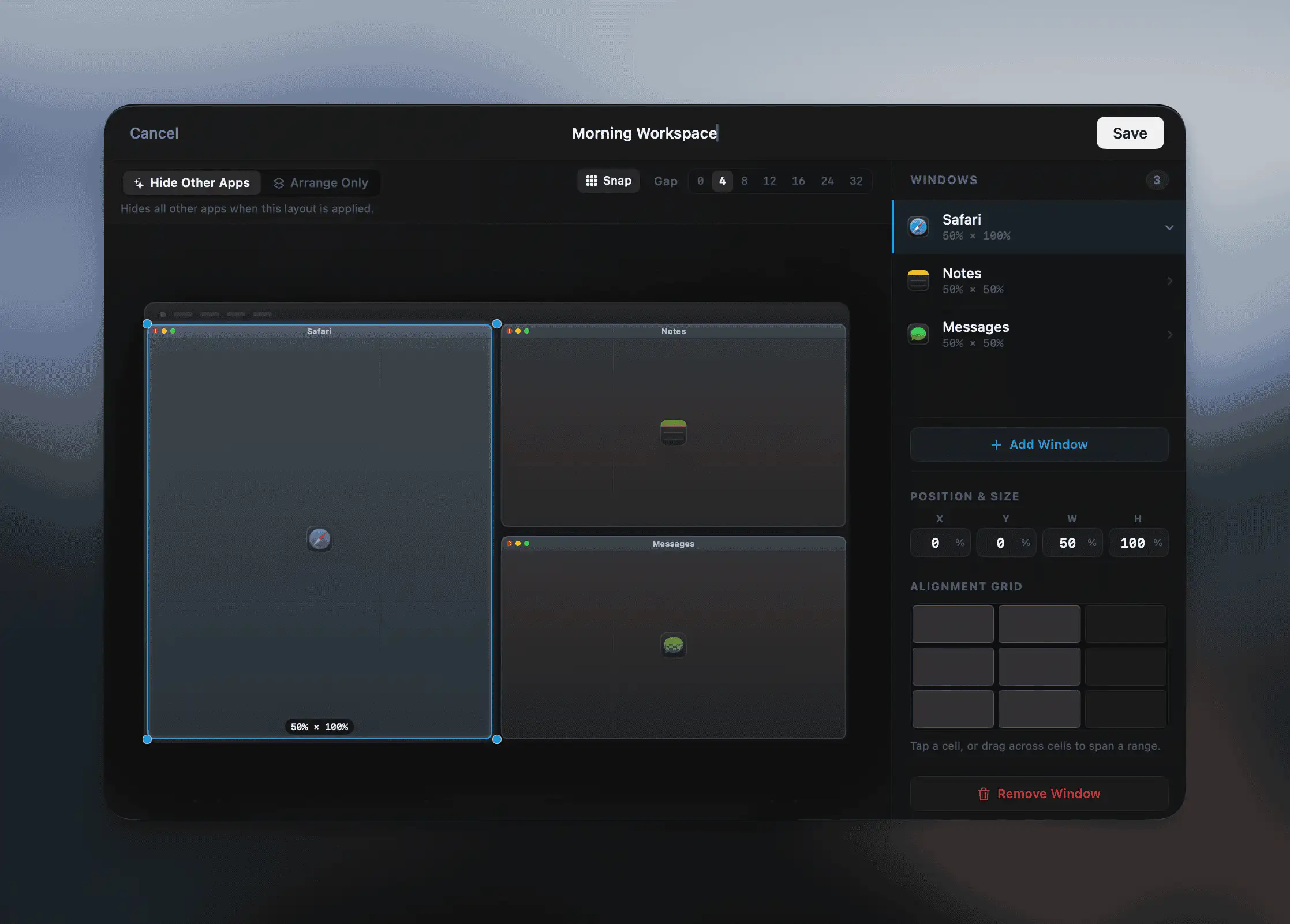Click the Snap grid icon
Image resolution: width=1290 pixels, height=924 pixels.
(x=592, y=181)
